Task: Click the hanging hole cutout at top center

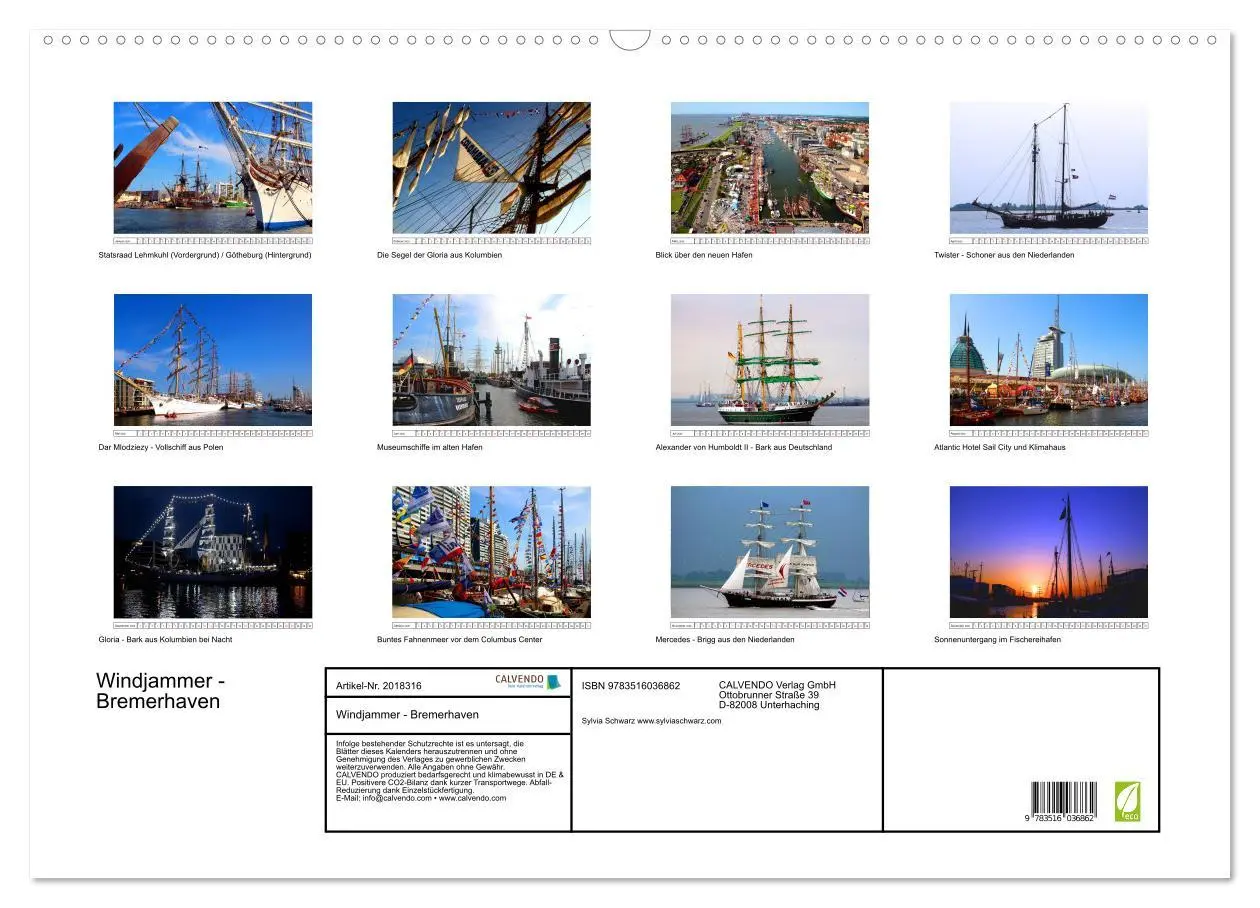Action: [630, 38]
